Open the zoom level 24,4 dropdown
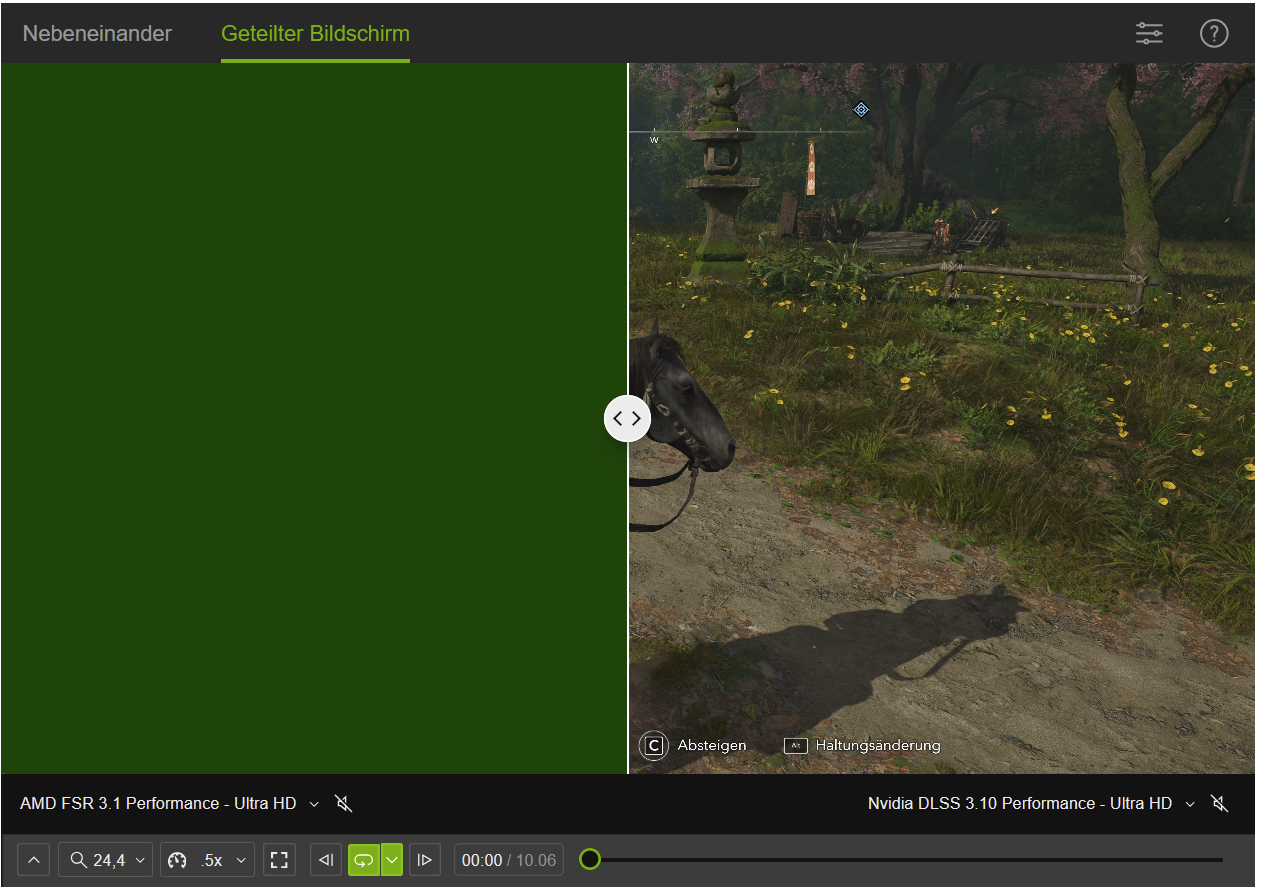Image resolution: width=1261 pixels, height=890 pixels. click(x=105, y=860)
